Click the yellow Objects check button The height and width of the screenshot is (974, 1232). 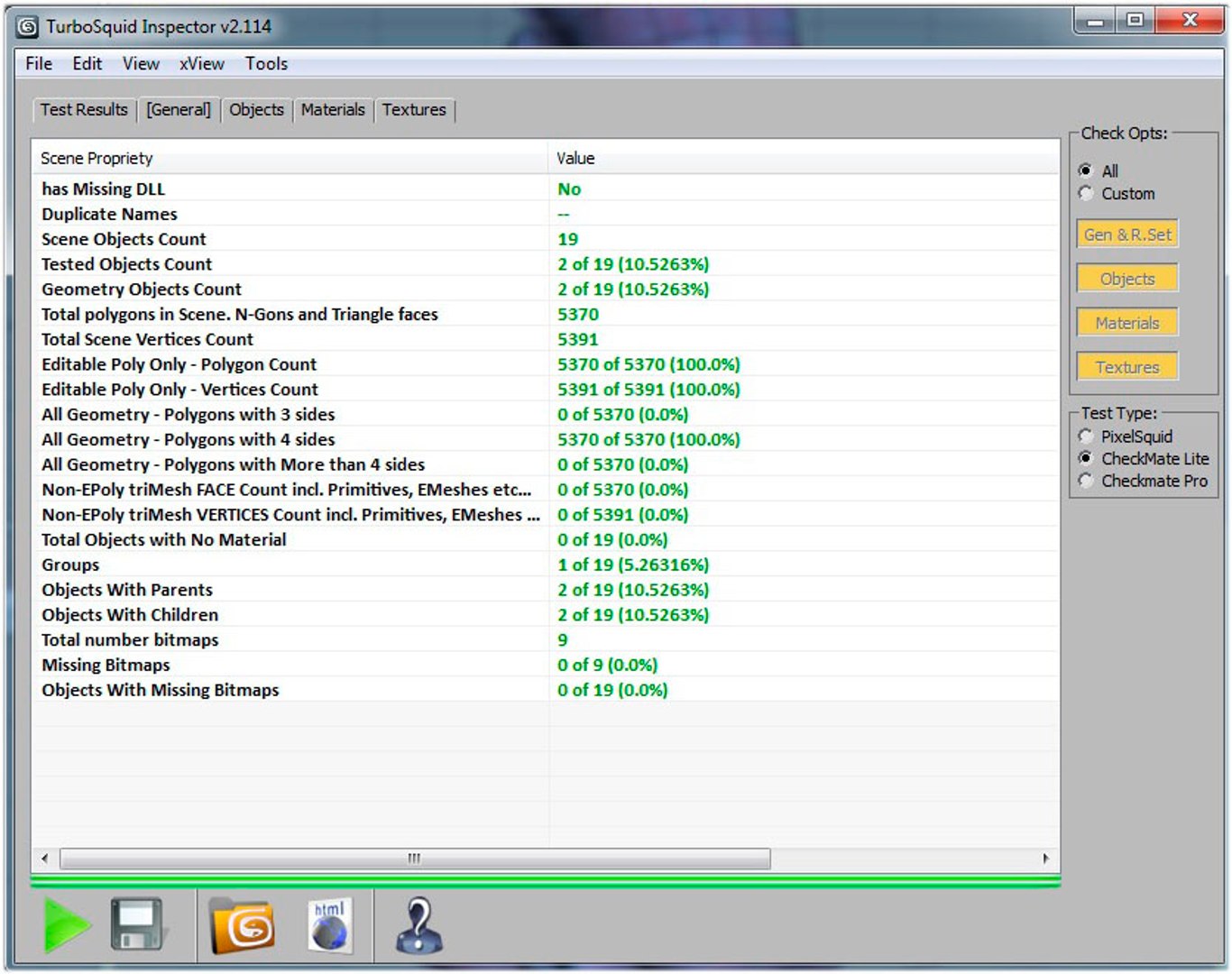1127,279
